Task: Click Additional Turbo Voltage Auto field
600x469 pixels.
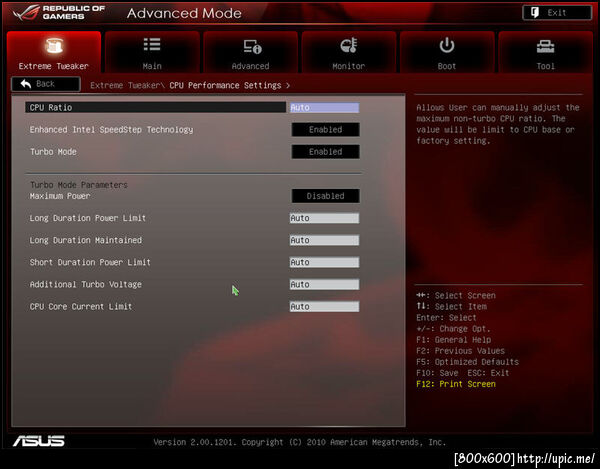Action: [324, 285]
